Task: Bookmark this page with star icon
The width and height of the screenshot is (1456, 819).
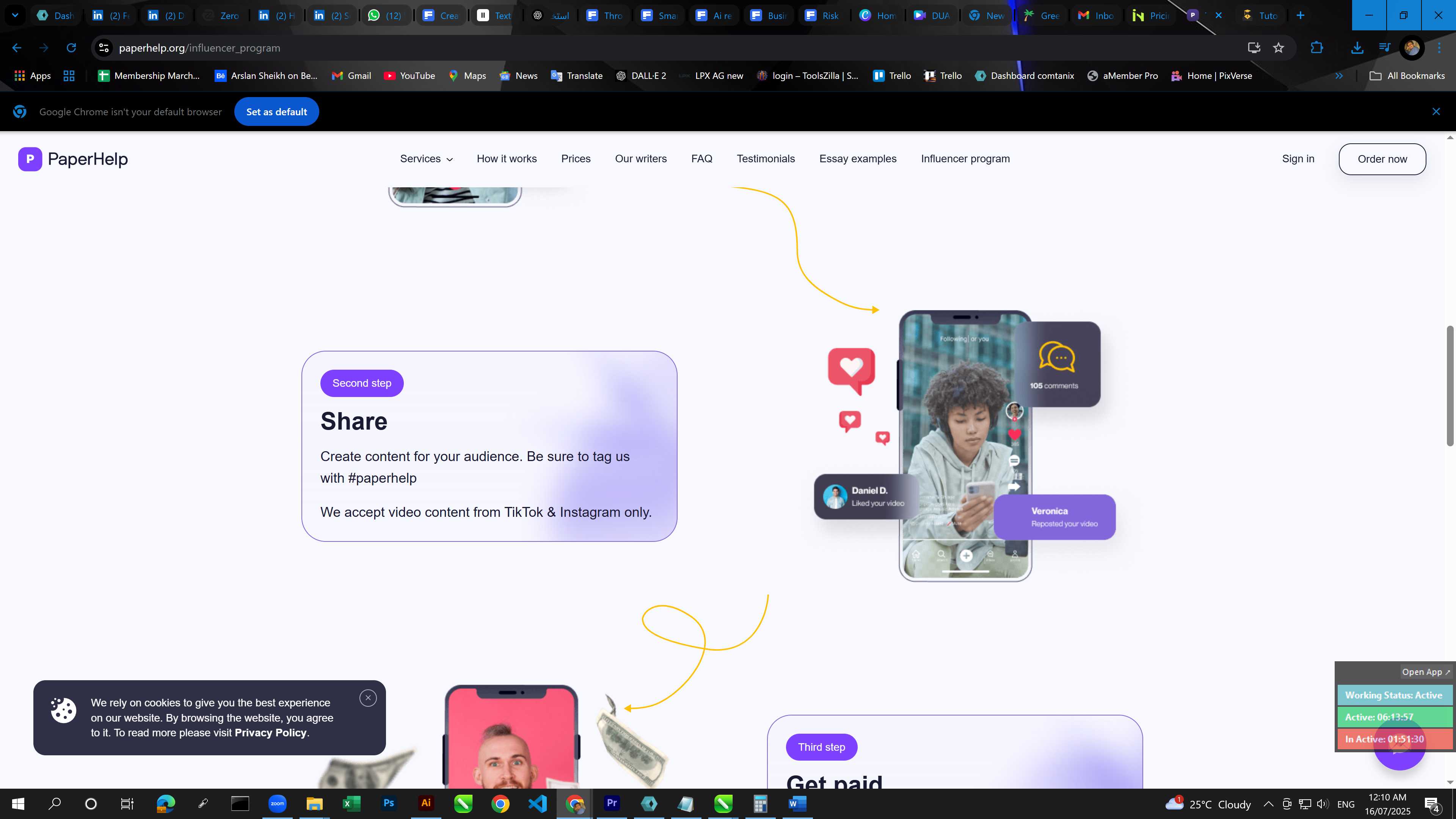Action: 1279,48
